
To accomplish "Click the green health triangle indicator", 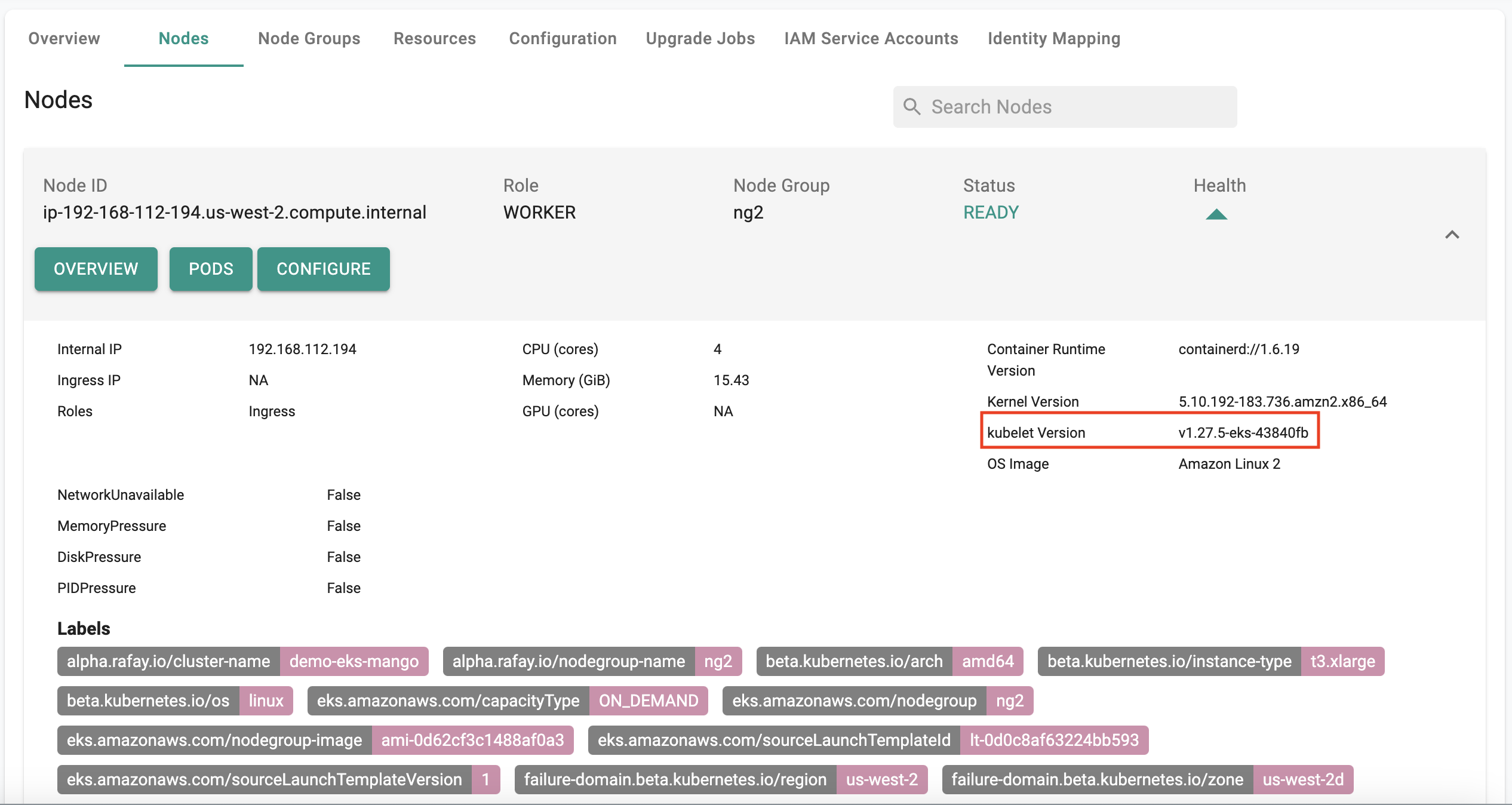I will 1216,214.
